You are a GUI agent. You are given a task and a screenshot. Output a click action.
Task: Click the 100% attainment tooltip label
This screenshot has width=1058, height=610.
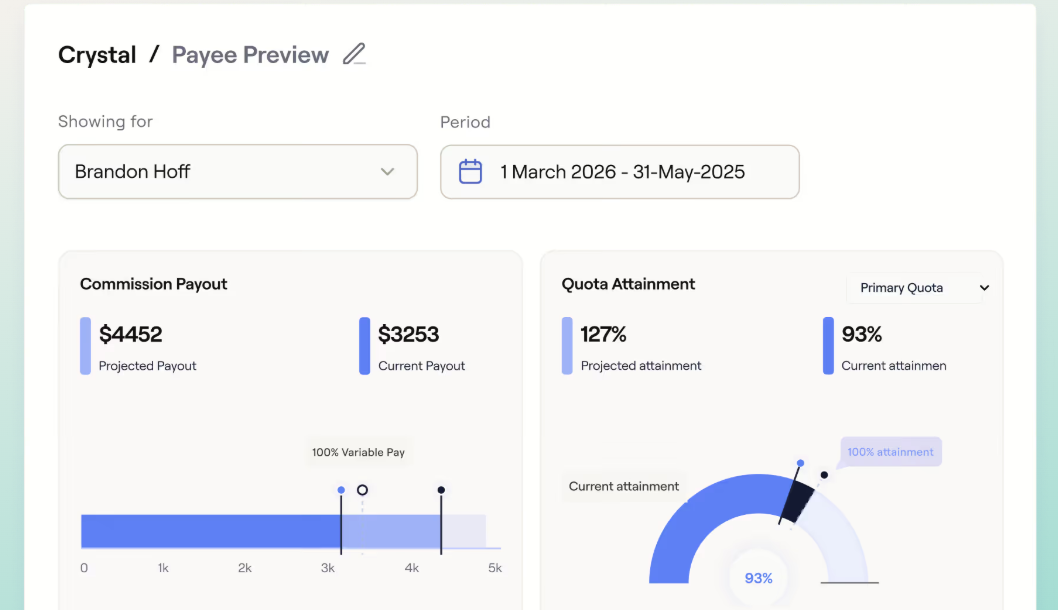[x=890, y=452]
